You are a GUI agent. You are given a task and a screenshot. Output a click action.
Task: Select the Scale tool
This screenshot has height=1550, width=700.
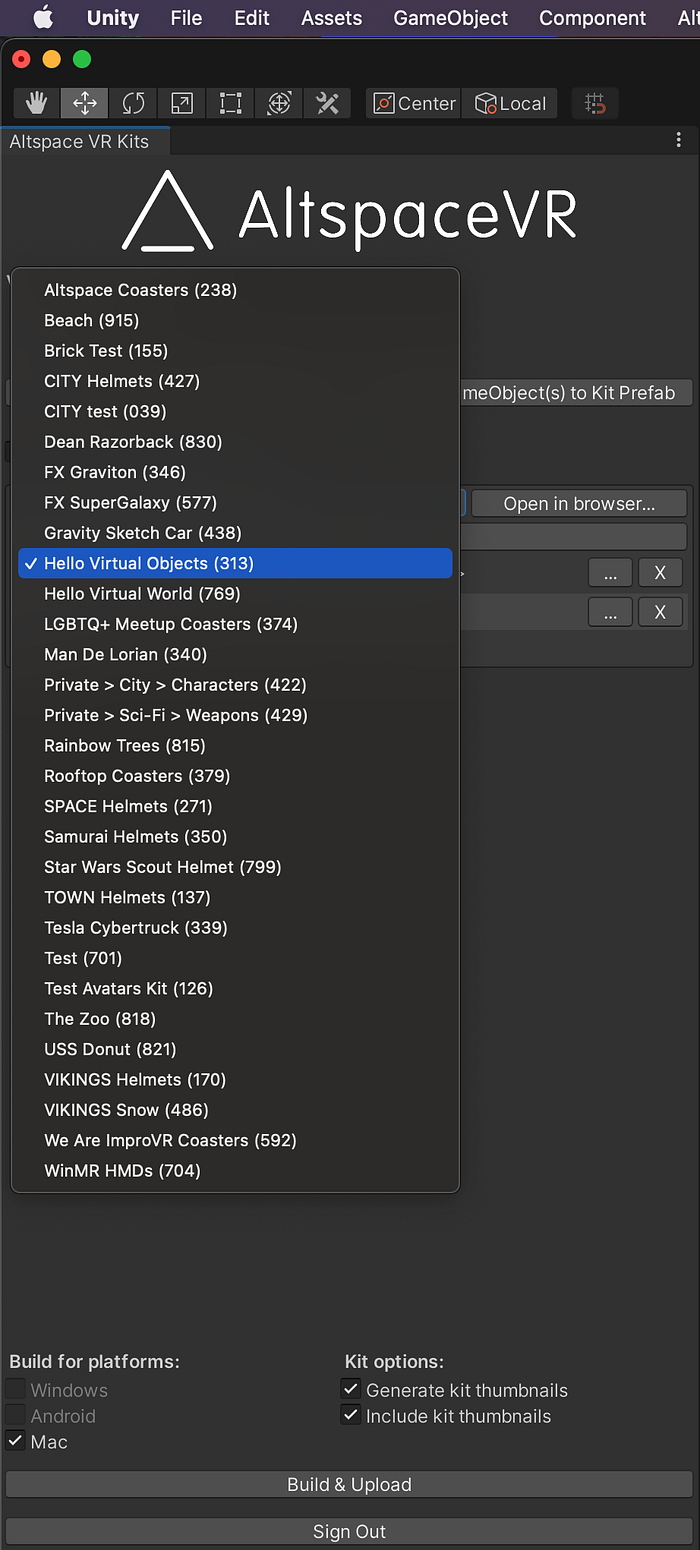click(182, 103)
